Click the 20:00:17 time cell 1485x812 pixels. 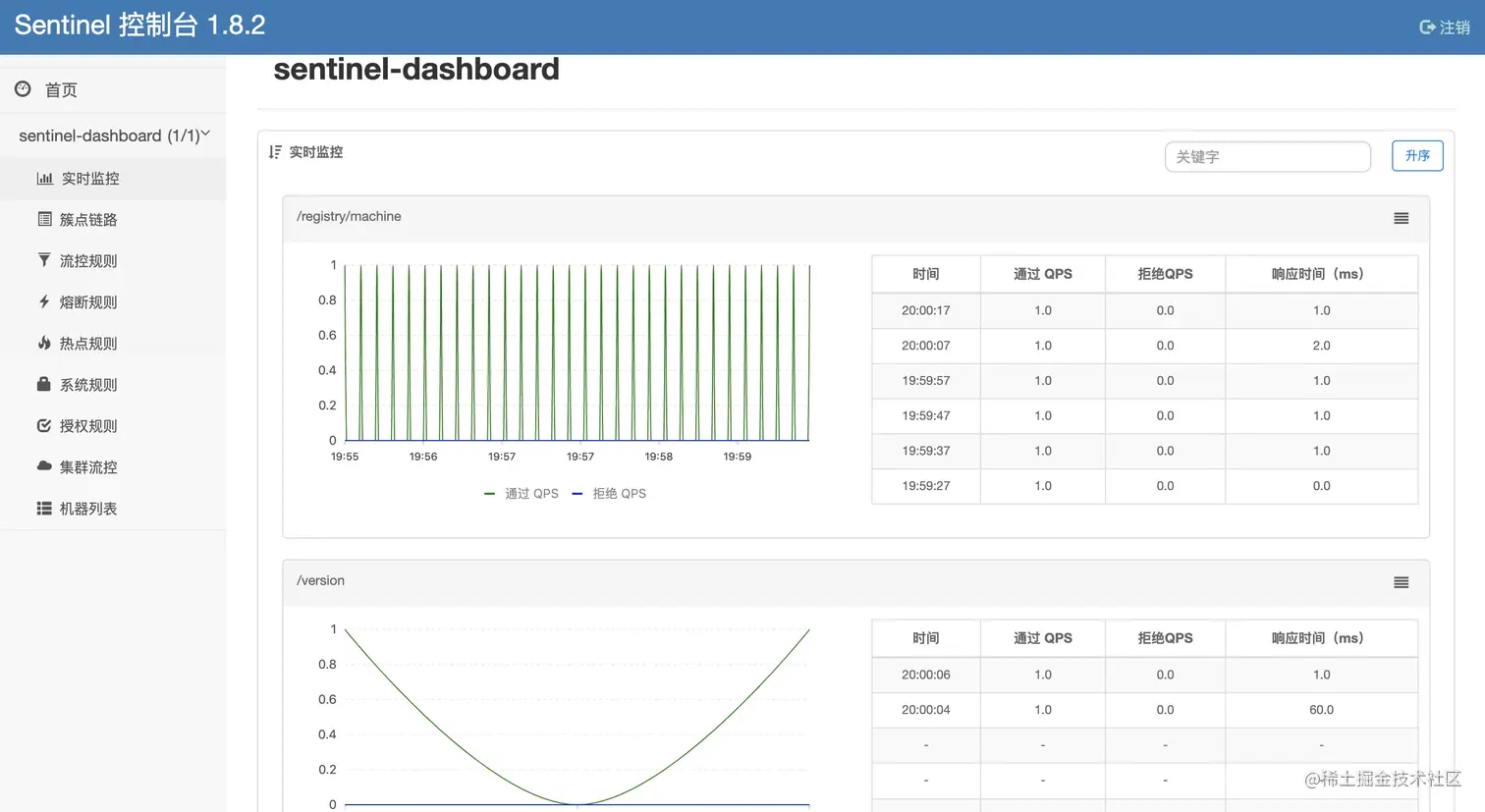(x=926, y=310)
